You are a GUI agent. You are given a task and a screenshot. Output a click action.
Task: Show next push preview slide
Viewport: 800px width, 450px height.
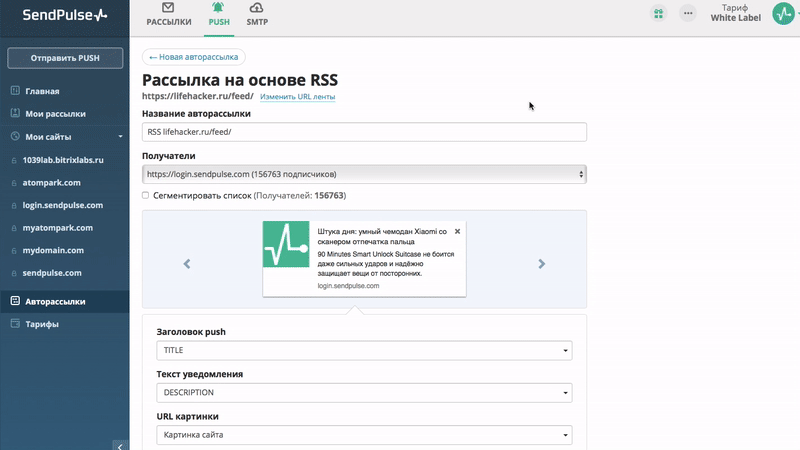coord(541,264)
